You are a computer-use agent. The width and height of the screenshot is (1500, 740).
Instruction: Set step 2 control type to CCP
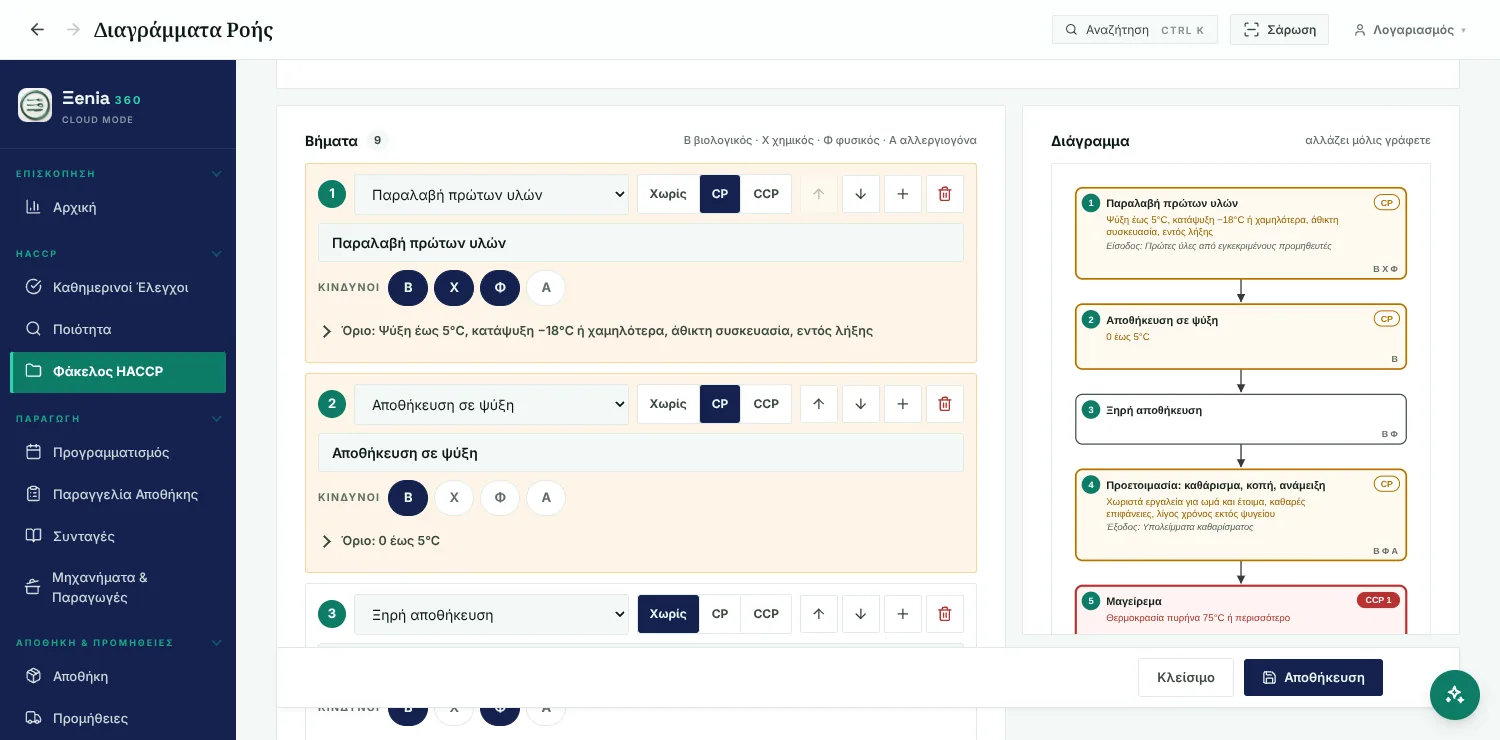point(766,404)
